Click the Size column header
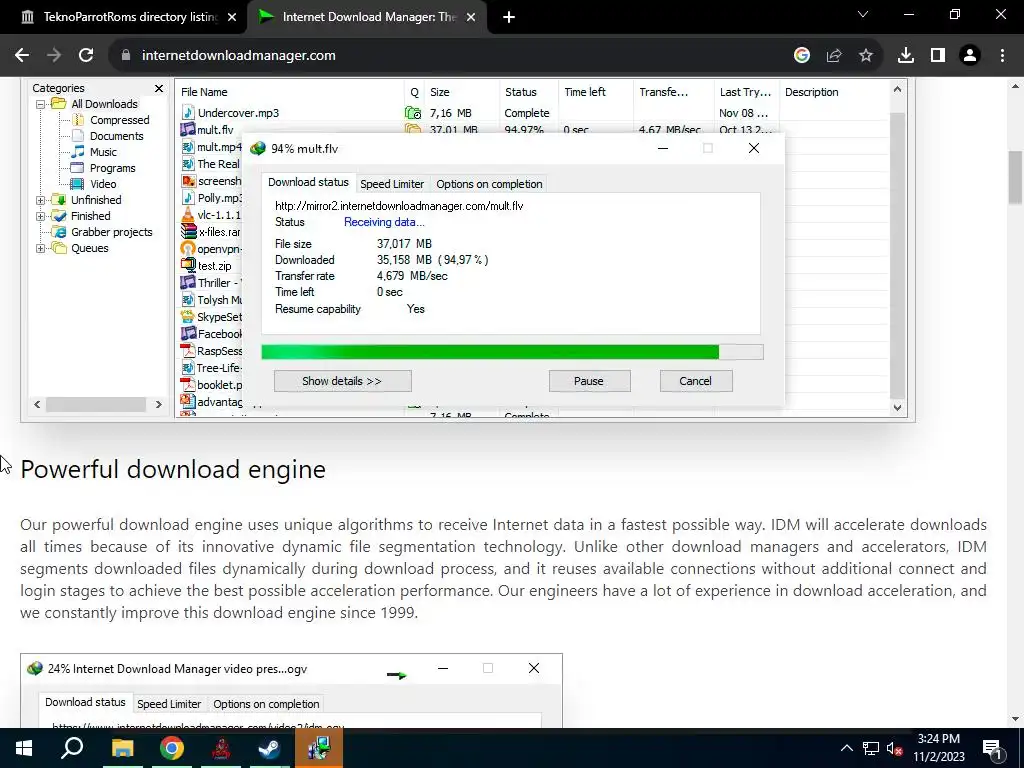The image size is (1024, 768). (462, 92)
